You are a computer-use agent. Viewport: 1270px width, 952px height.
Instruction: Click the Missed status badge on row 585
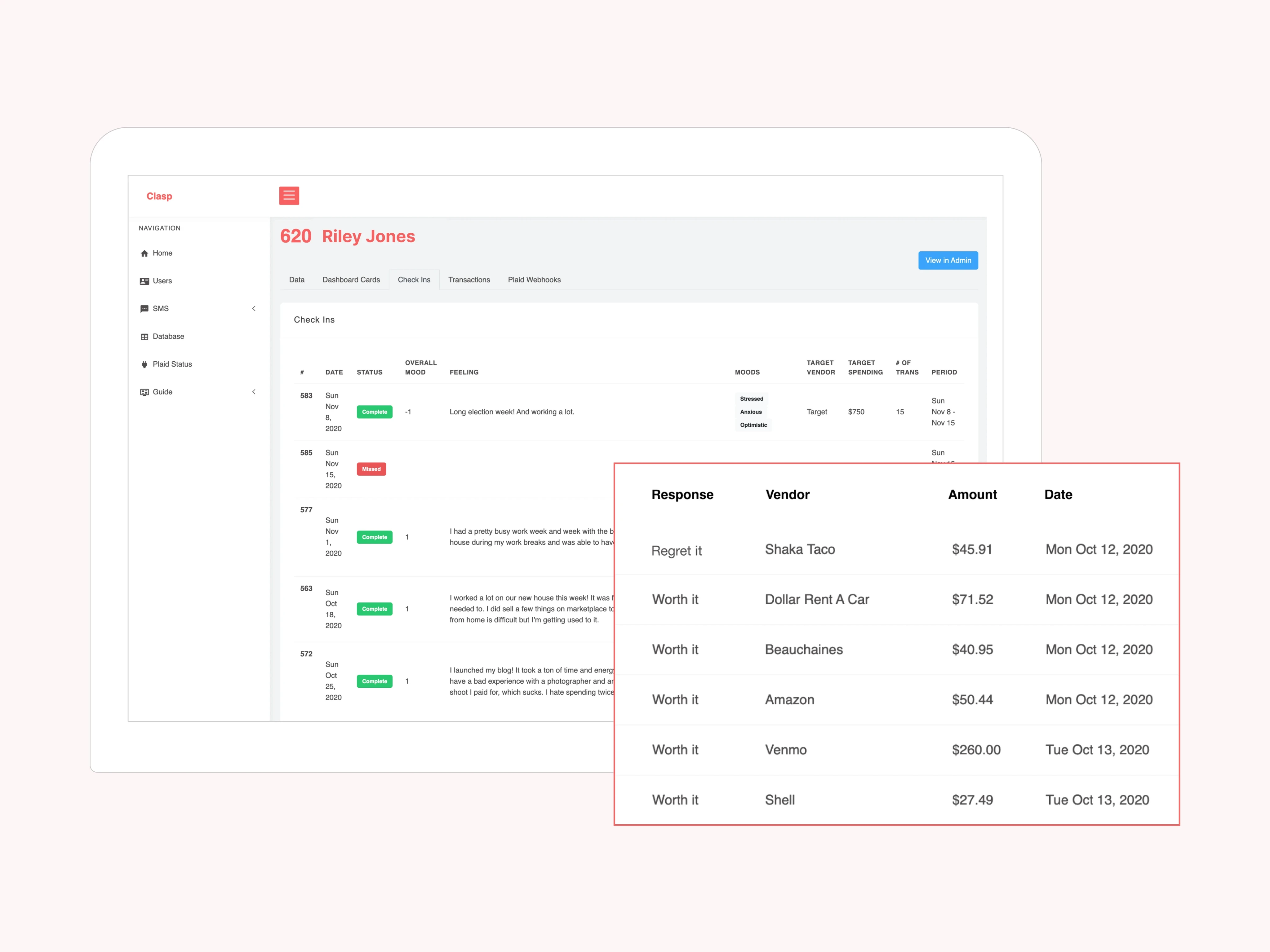[x=371, y=468]
